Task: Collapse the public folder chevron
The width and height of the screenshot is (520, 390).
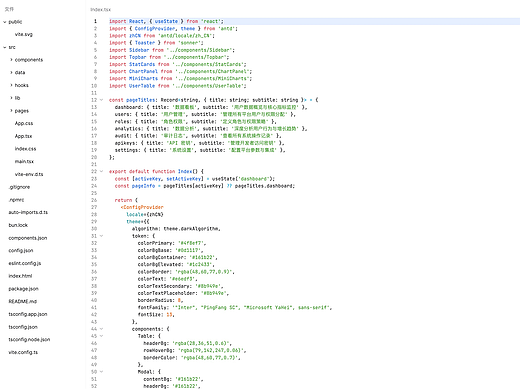Action: tap(5, 22)
